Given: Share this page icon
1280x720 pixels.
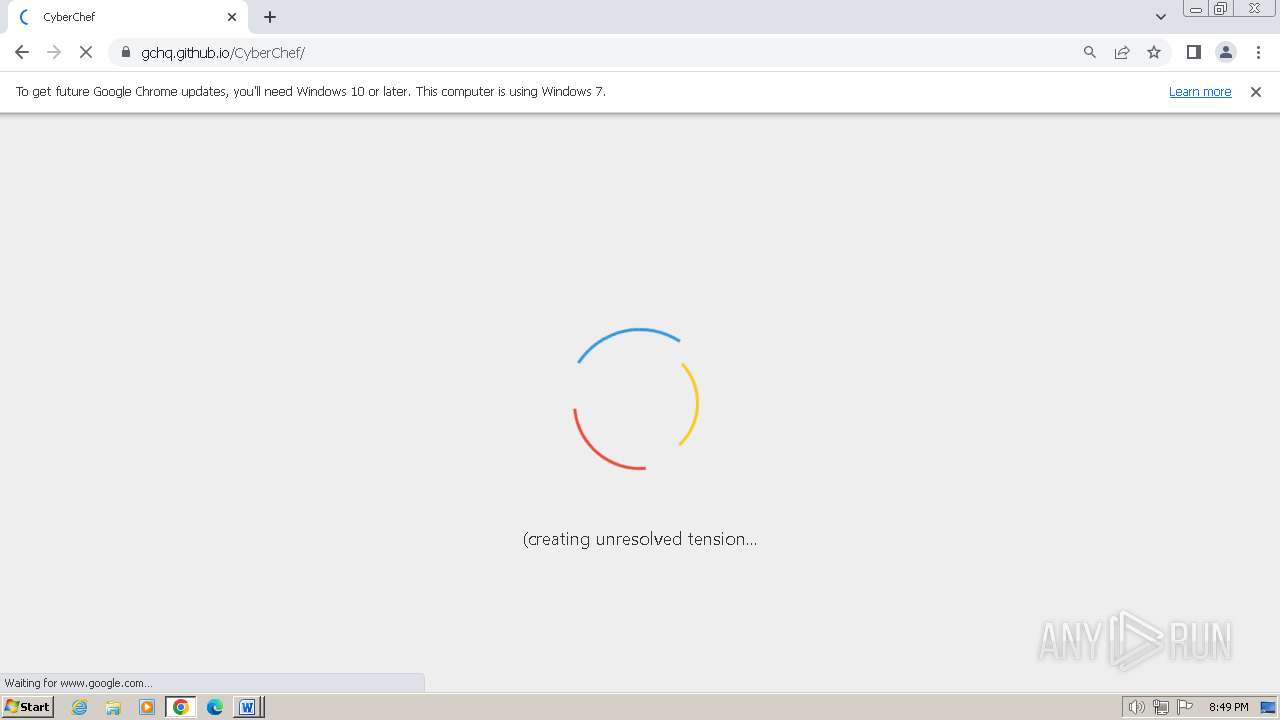Looking at the screenshot, I should [x=1122, y=52].
